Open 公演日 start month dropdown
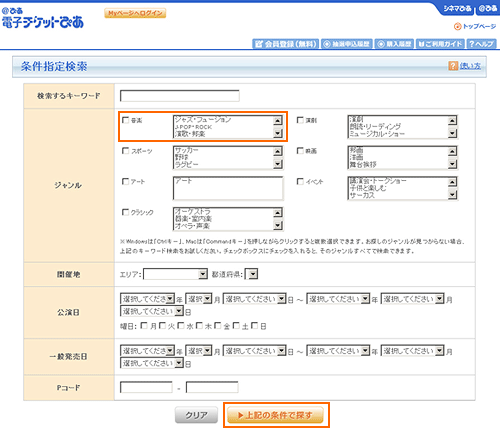 point(199,299)
